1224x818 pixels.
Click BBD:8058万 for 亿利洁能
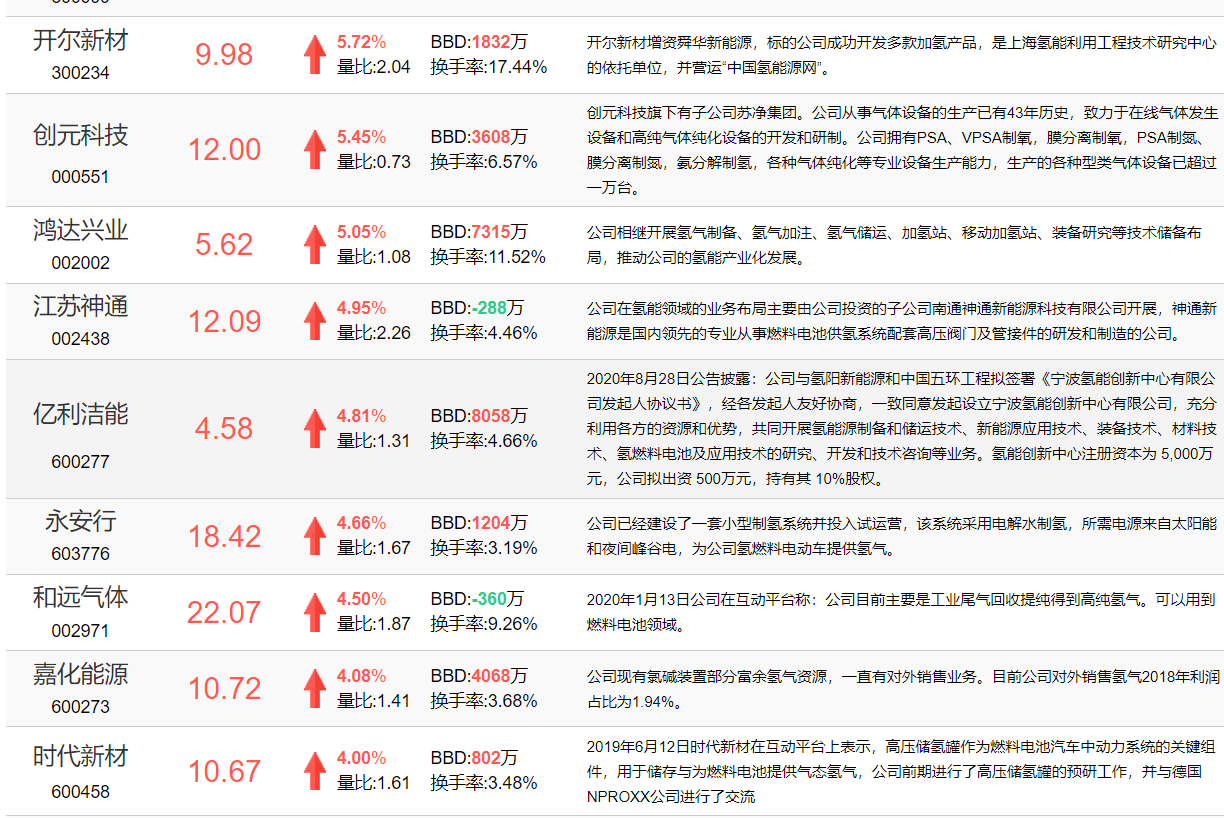pyautogui.click(x=479, y=416)
